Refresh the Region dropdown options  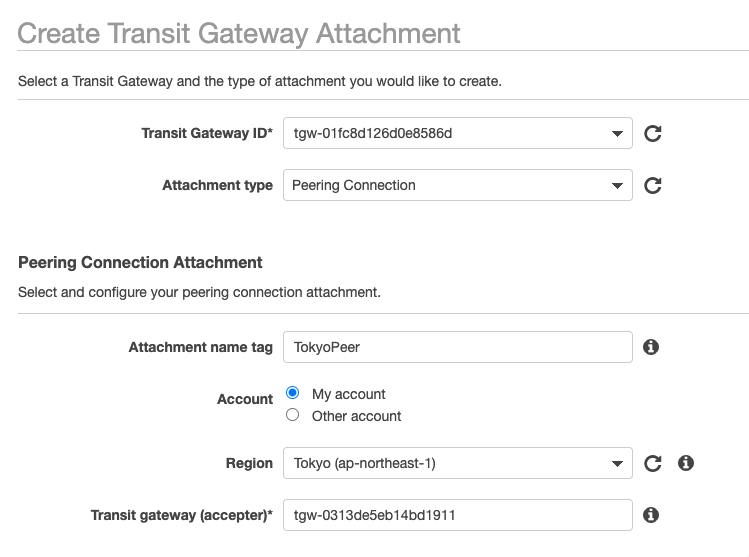(x=653, y=463)
